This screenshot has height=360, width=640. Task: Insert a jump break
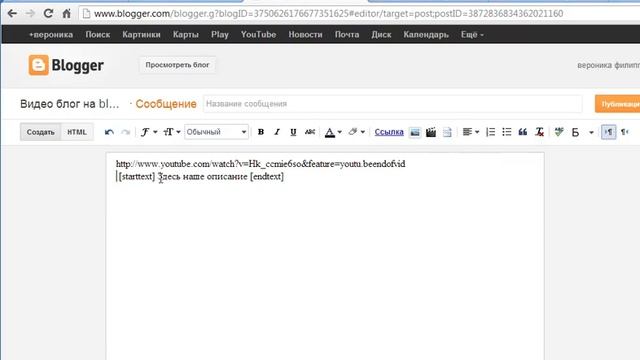tap(447, 132)
